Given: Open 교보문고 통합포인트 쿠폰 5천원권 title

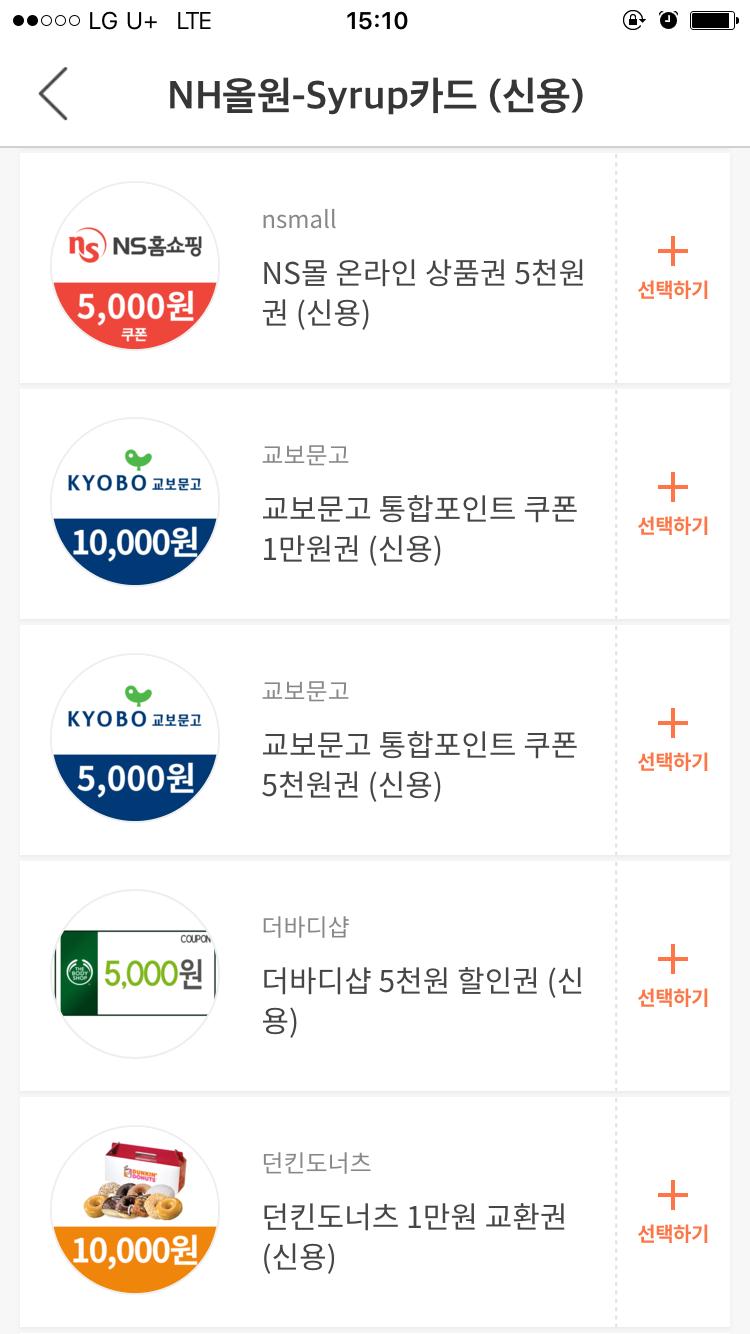Looking at the screenshot, I should (x=420, y=764).
